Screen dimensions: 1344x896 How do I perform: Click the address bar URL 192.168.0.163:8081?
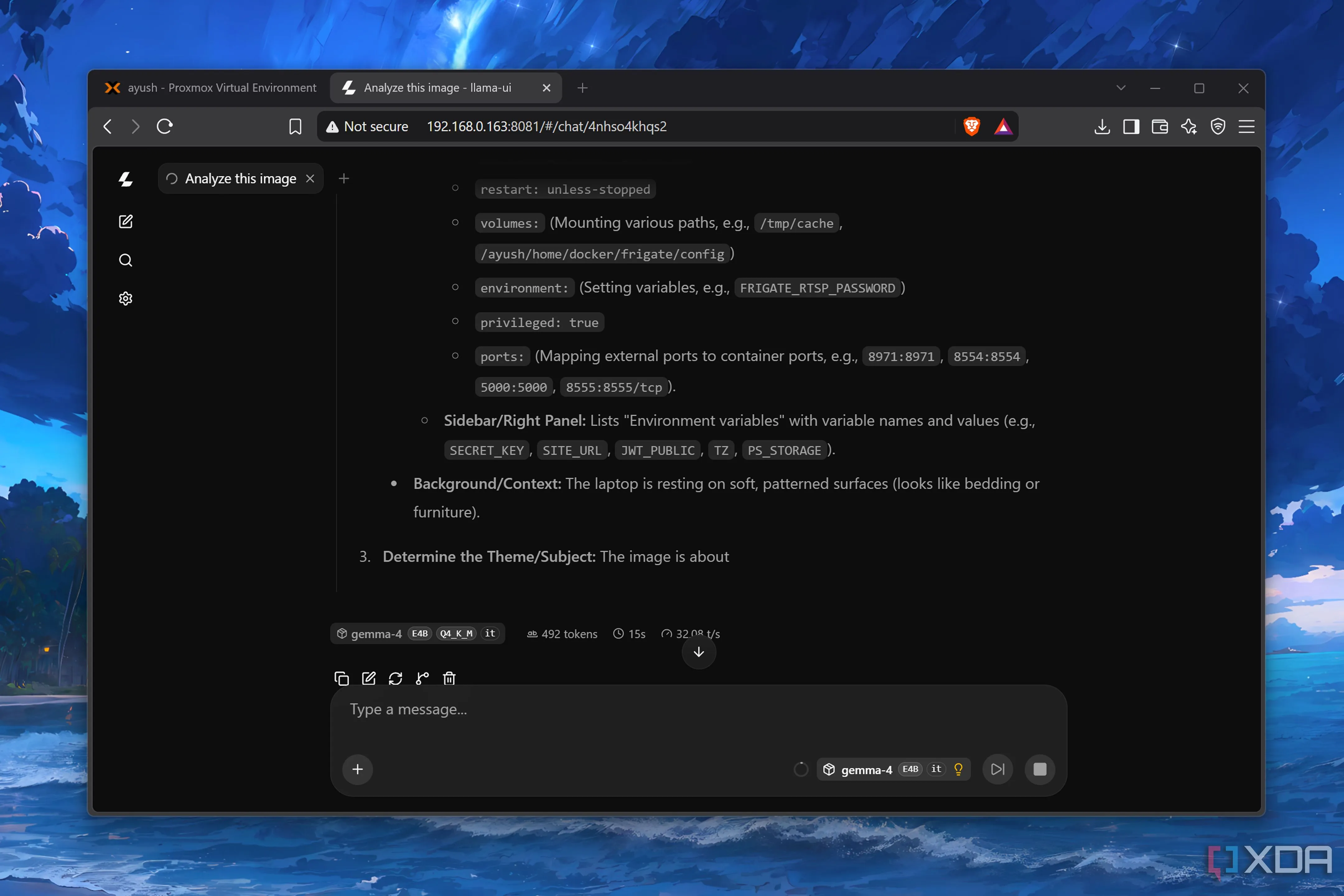546,126
